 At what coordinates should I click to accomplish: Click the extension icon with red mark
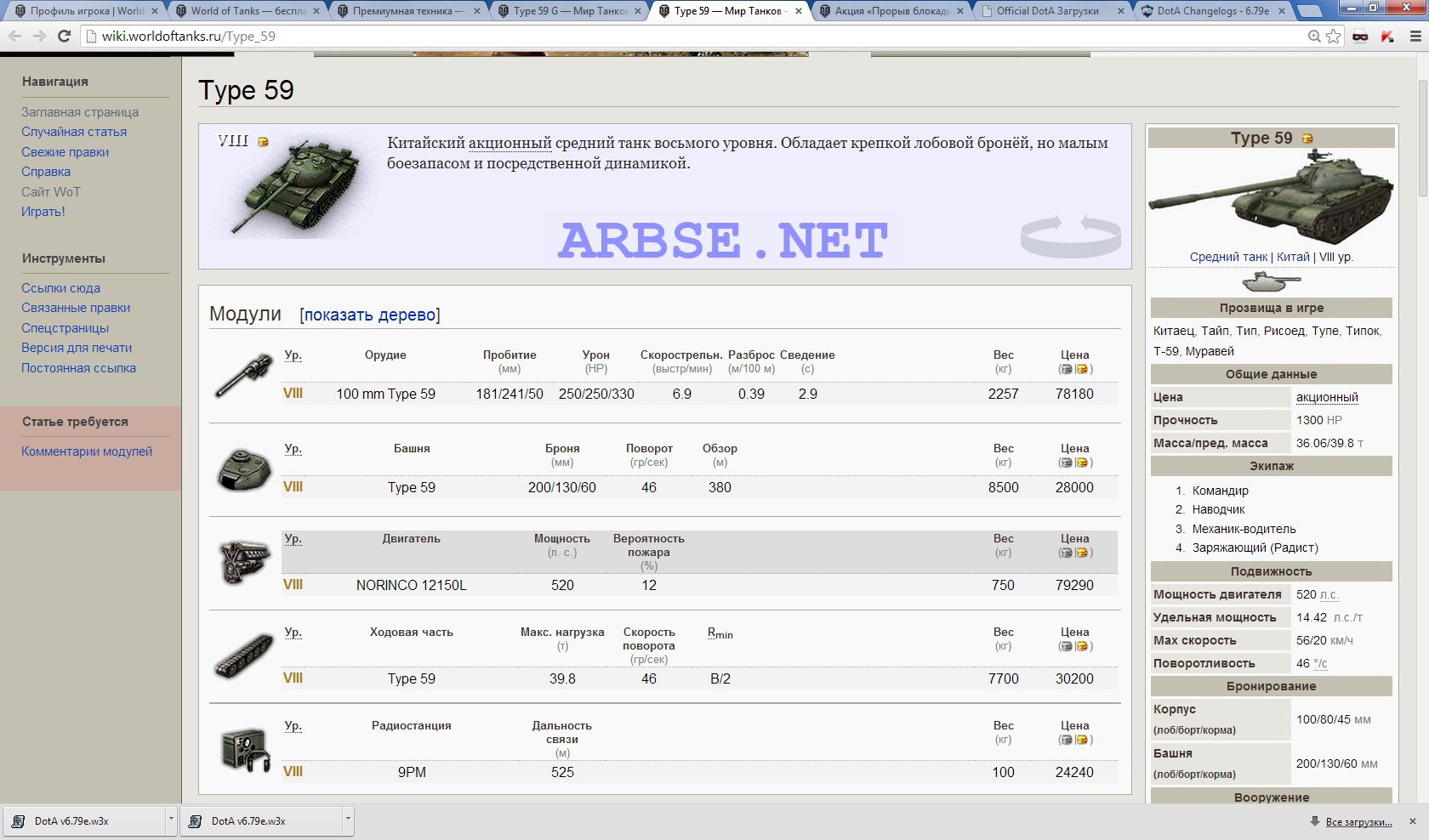coord(1387,36)
